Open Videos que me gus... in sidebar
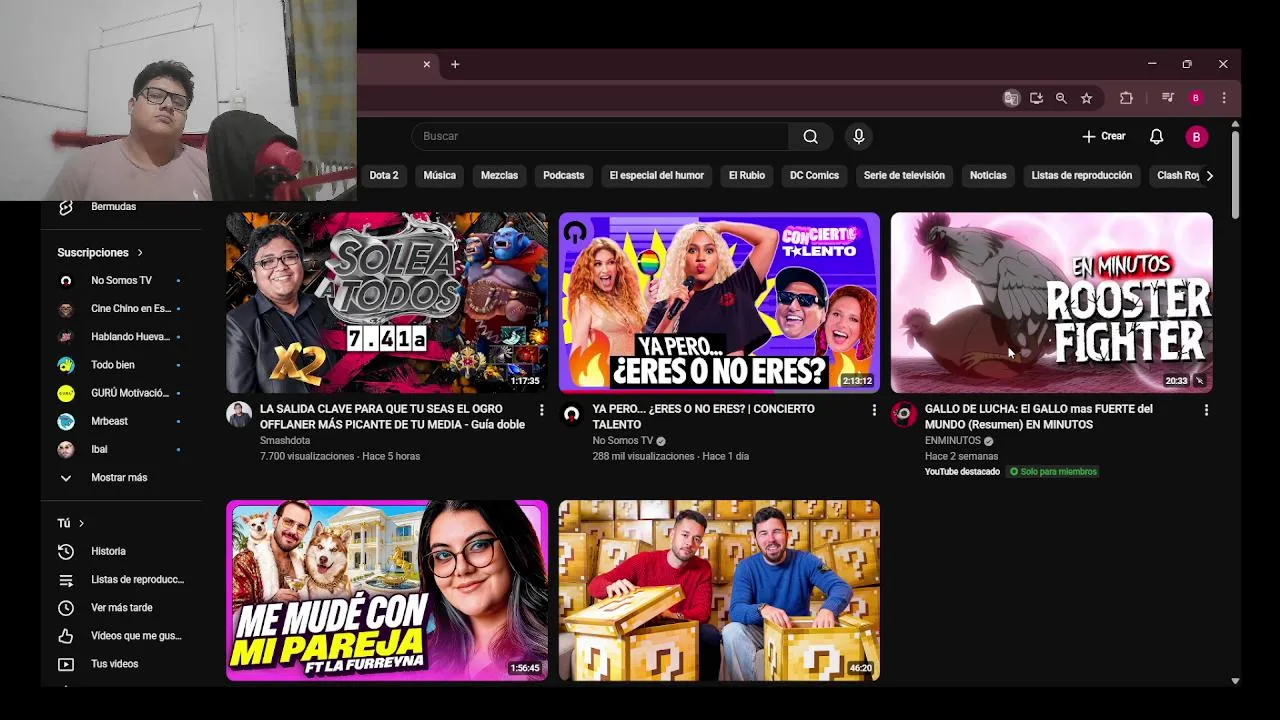Image resolution: width=1280 pixels, height=720 pixels. point(120,635)
